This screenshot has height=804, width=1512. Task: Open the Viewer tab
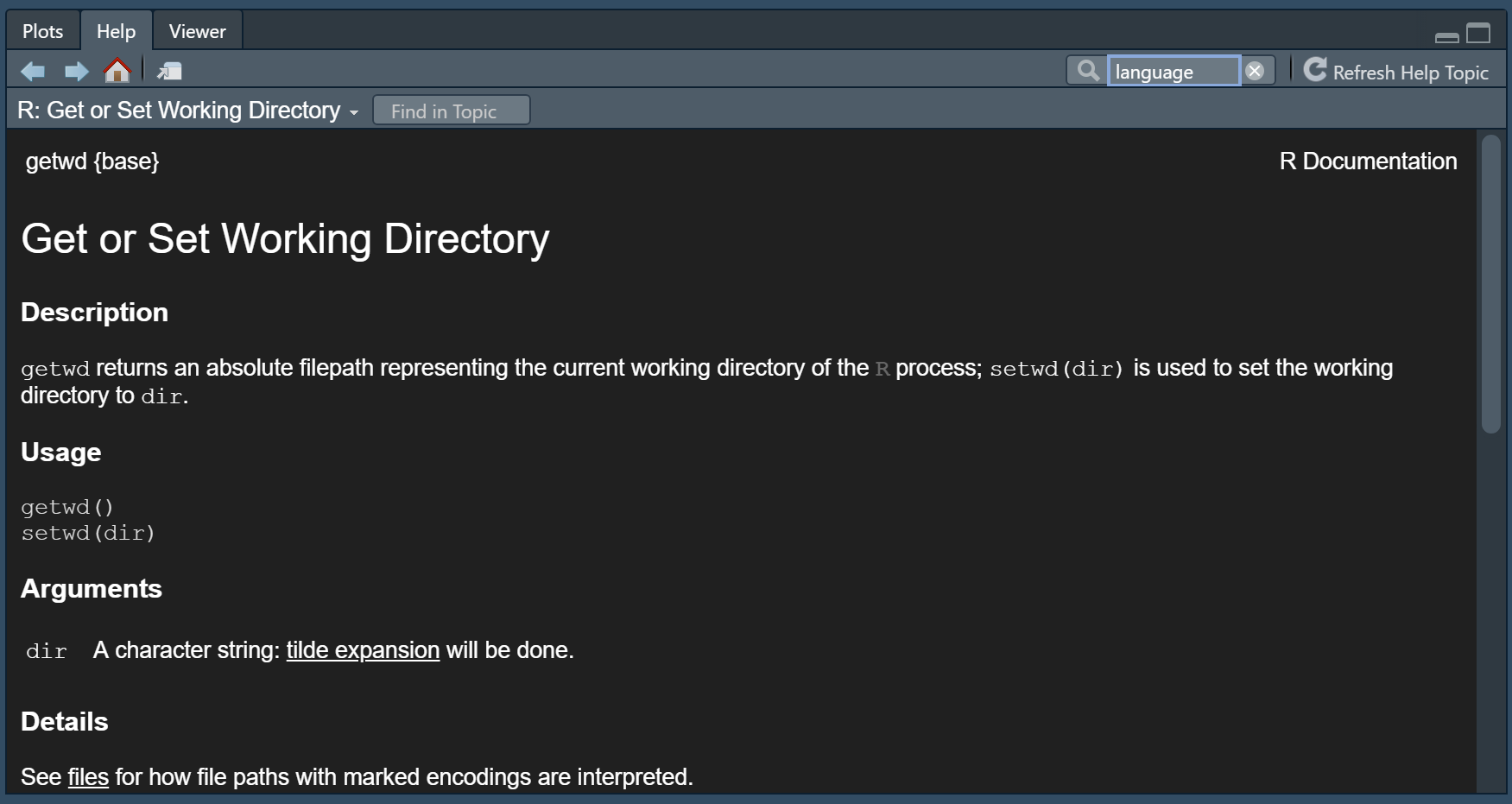click(197, 31)
